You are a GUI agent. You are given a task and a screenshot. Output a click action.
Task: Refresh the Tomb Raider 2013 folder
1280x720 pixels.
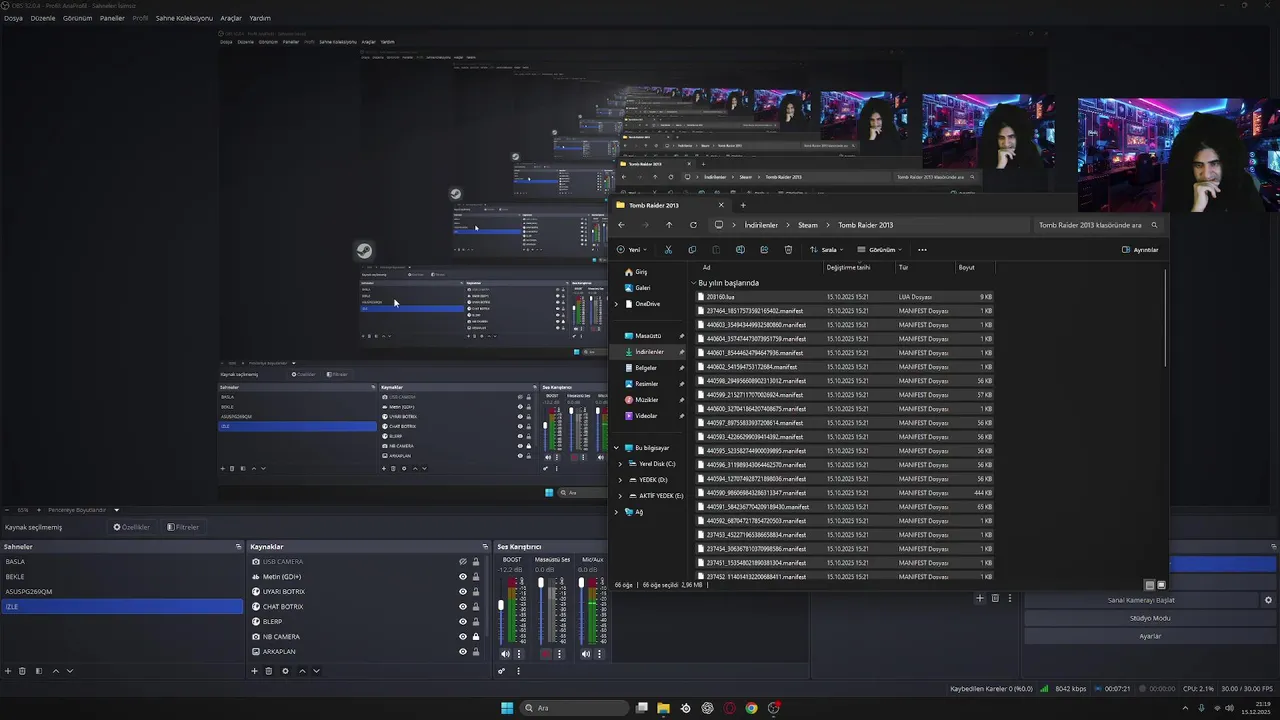[693, 225]
